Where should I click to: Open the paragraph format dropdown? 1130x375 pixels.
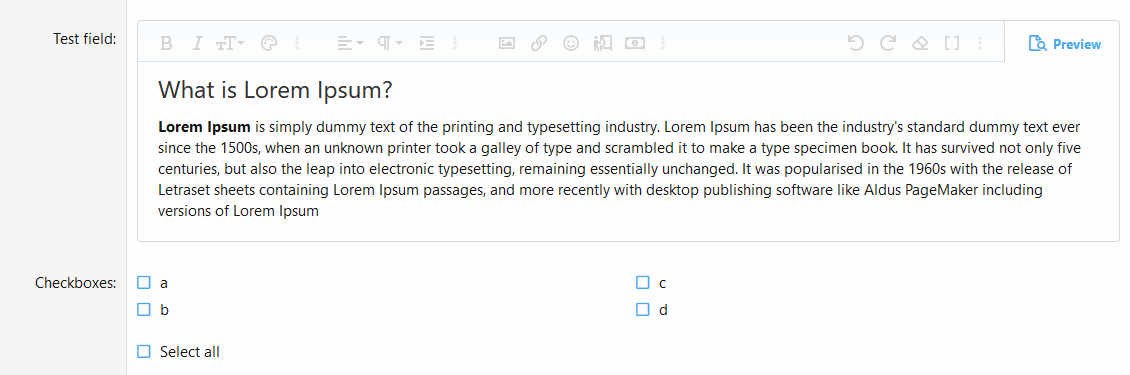click(x=390, y=43)
